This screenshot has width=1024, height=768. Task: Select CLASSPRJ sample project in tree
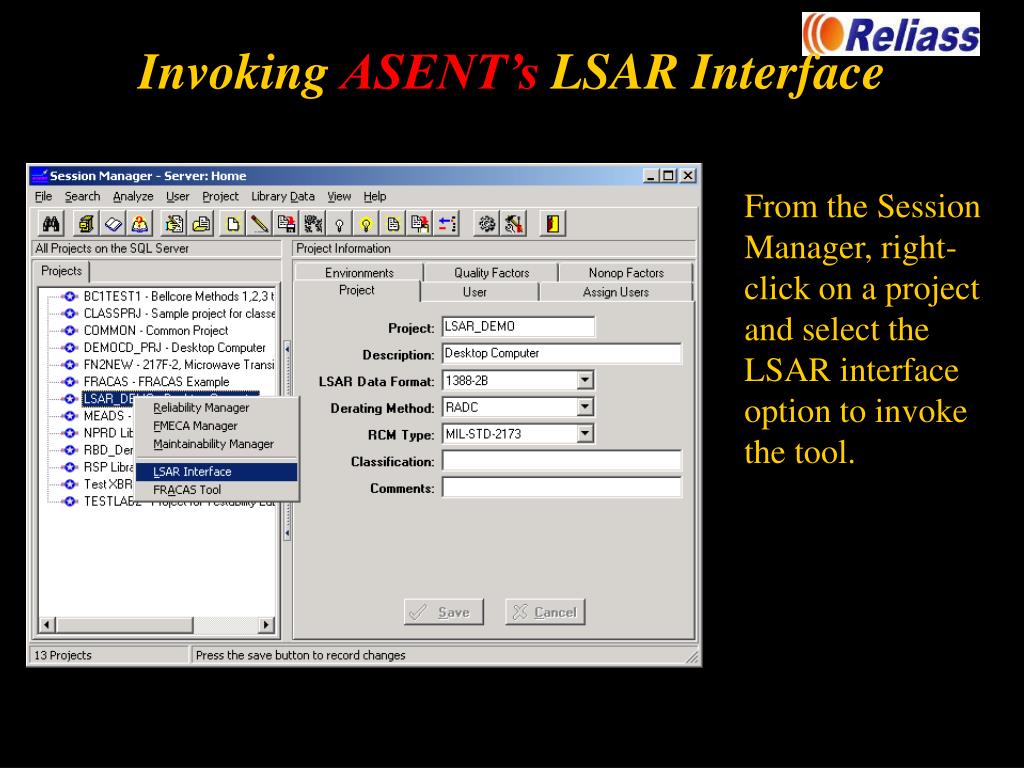pos(179,313)
